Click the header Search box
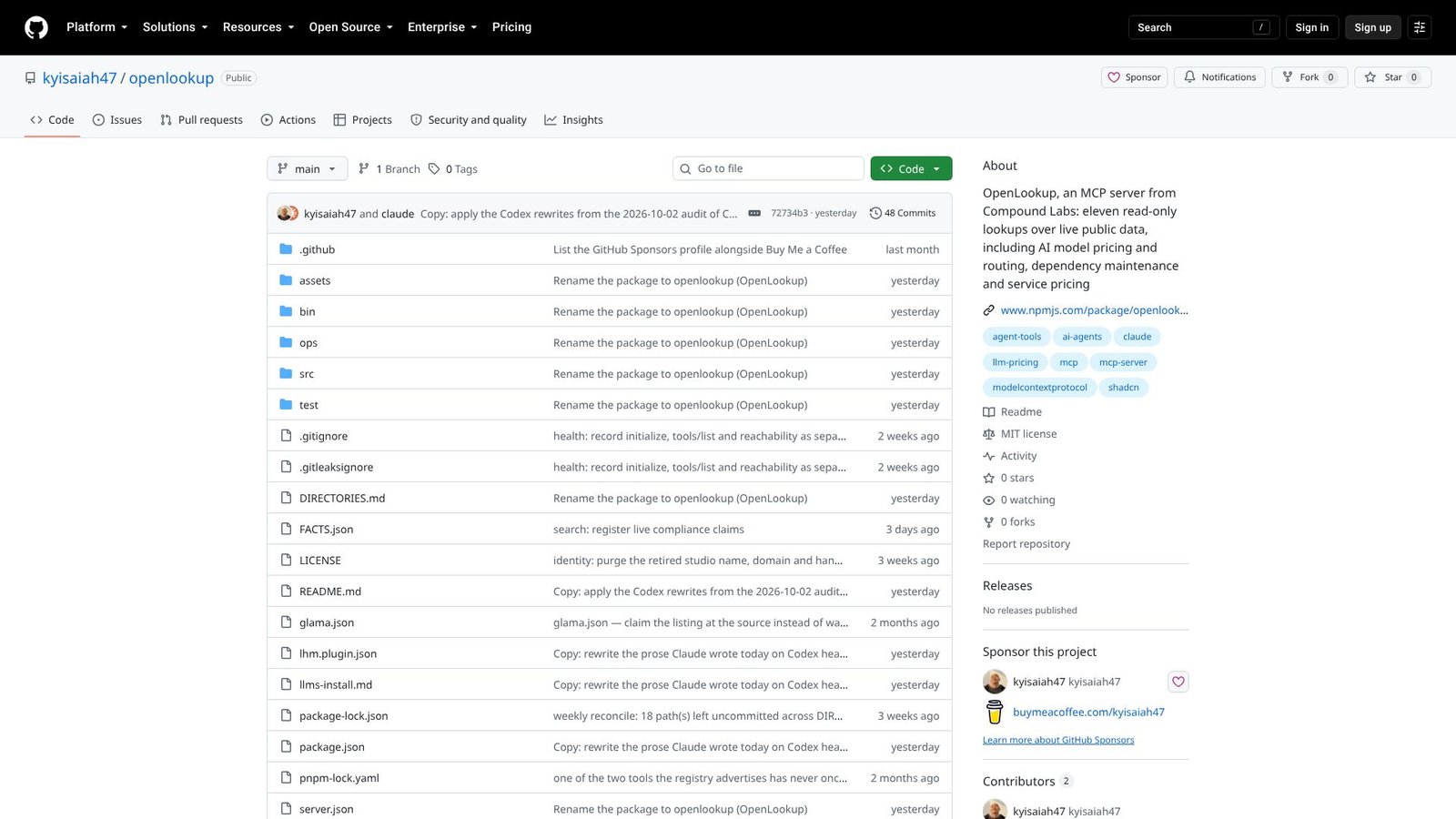The image size is (1456, 819). [1203, 27]
